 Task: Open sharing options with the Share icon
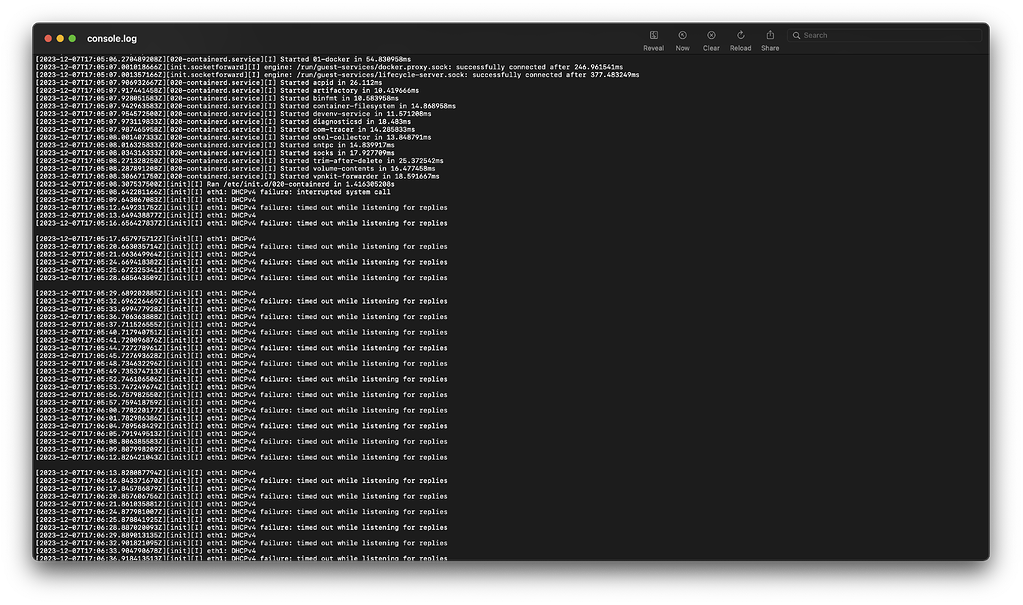(x=769, y=35)
